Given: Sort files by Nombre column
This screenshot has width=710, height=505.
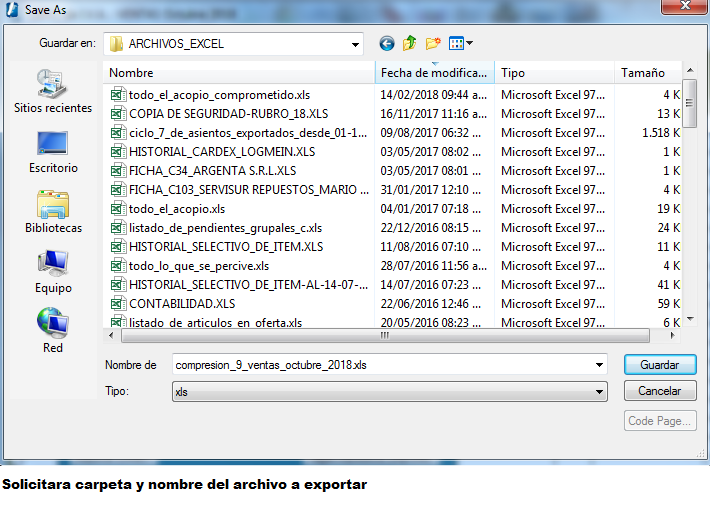Looking at the screenshot, I should tap(239, 73).
